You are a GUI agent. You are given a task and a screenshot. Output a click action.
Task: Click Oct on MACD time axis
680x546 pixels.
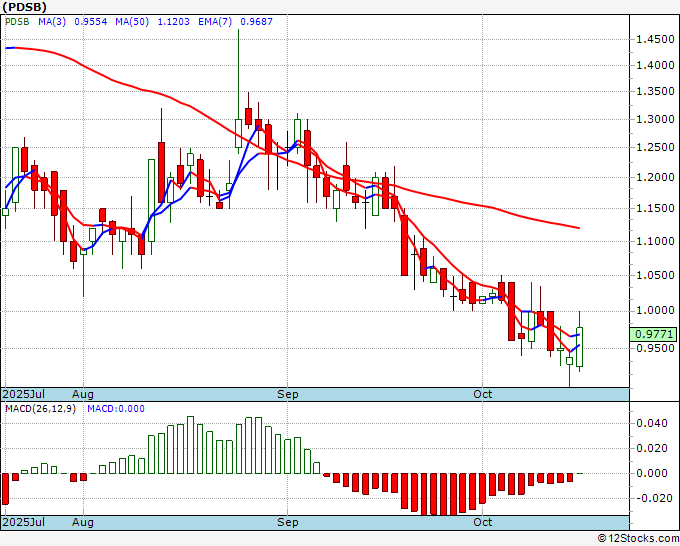tap(482, 522)
